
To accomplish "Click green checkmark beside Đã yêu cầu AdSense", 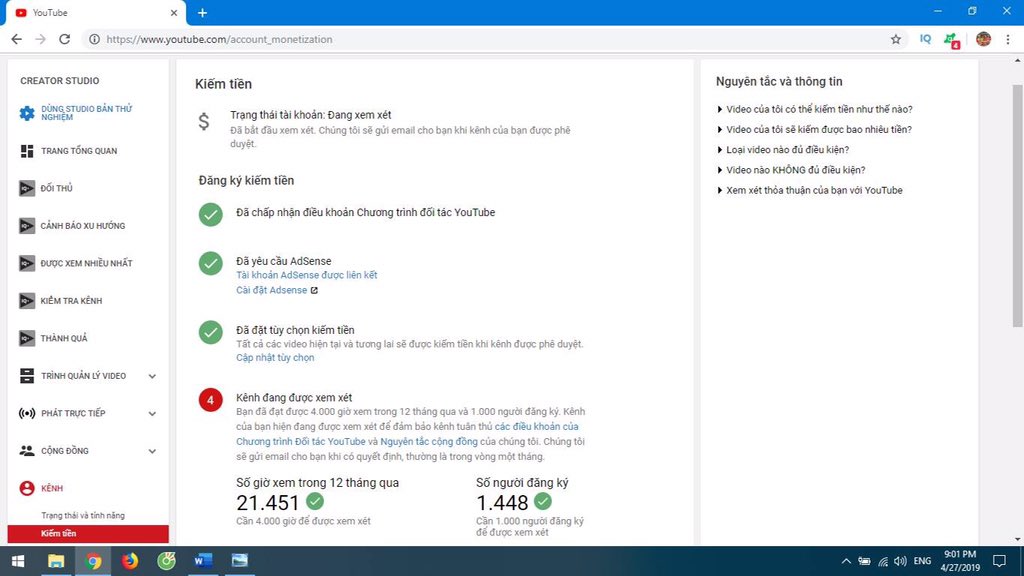I will [x=210, y=263].
